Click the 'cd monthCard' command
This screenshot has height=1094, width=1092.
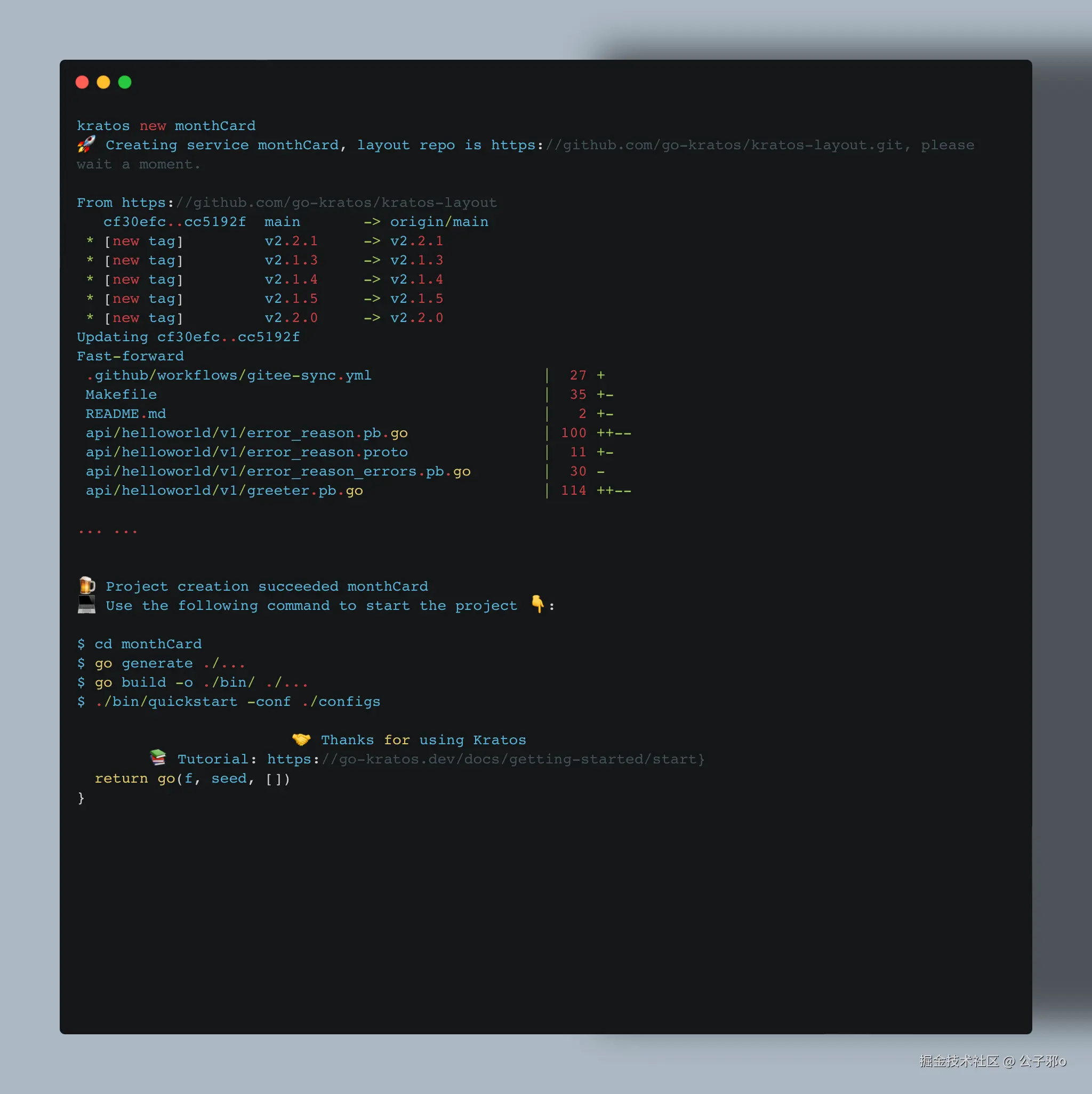147,644
